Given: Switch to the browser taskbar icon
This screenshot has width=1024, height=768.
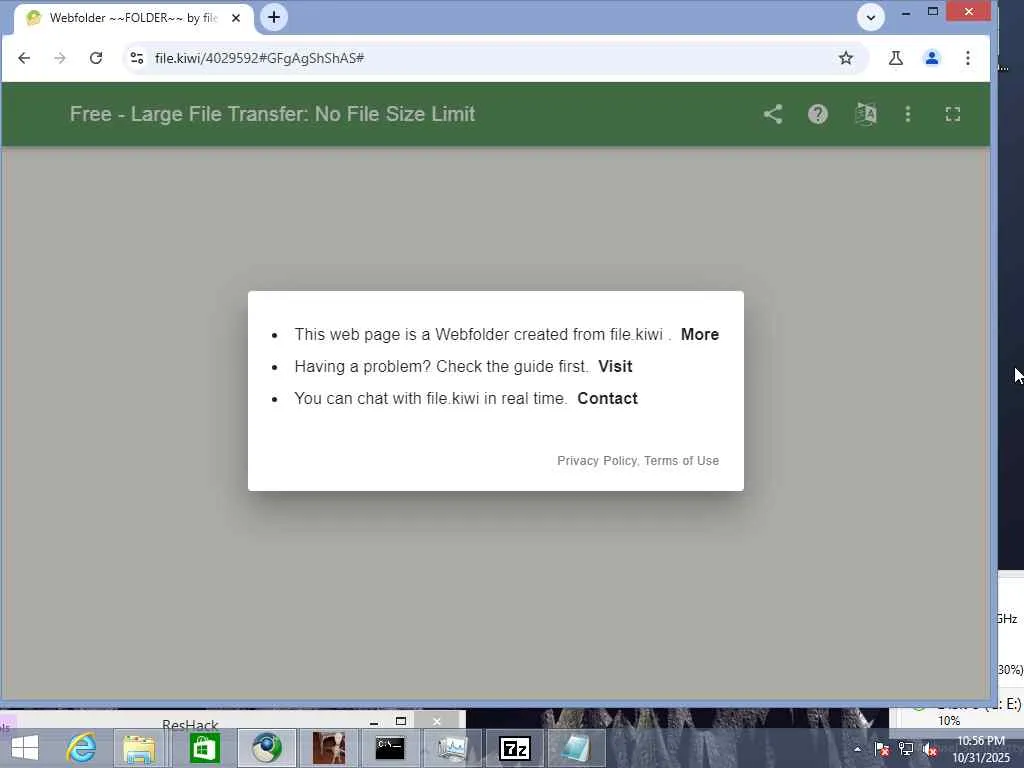Looking at the screenshot, I should (x=267, y=748).
